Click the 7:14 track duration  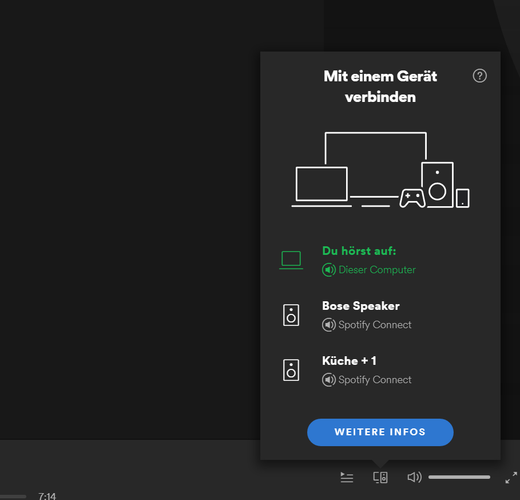(x=47, y=496)
